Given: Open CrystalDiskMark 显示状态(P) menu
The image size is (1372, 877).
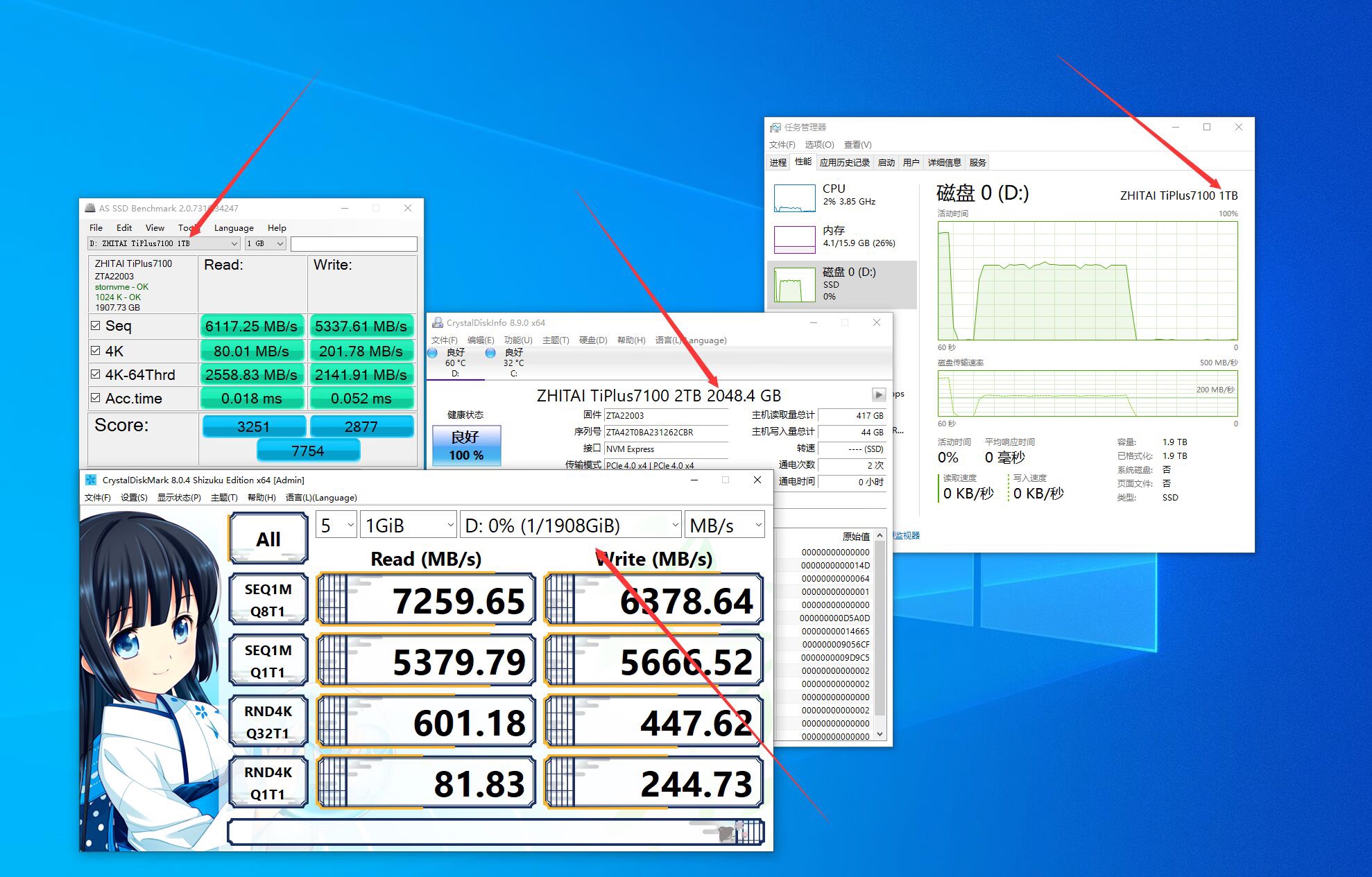Looking at the screenshot, I should coord(179,498).
